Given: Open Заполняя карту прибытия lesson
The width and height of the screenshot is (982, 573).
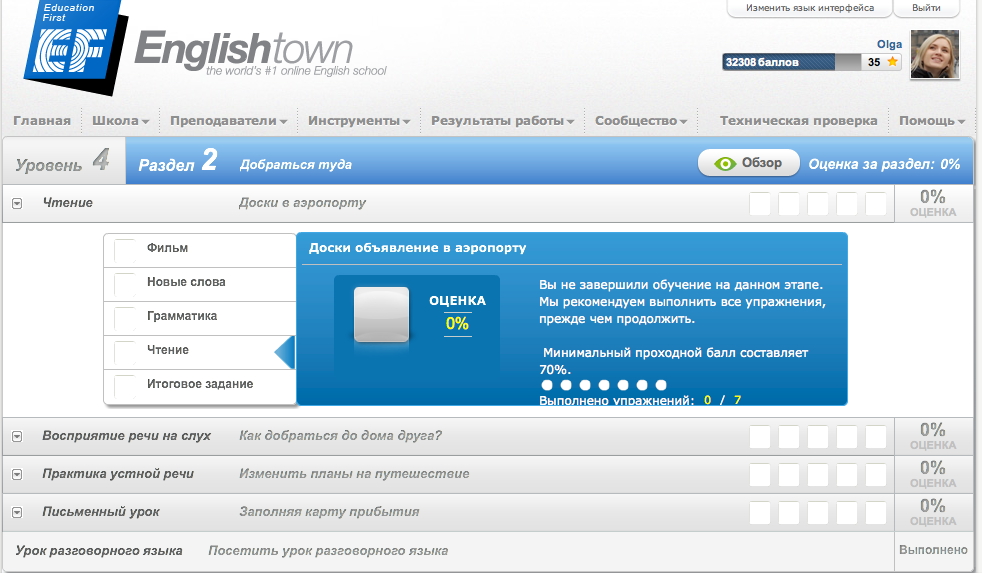Looking at the screenshot, I should tap(329, 512).
